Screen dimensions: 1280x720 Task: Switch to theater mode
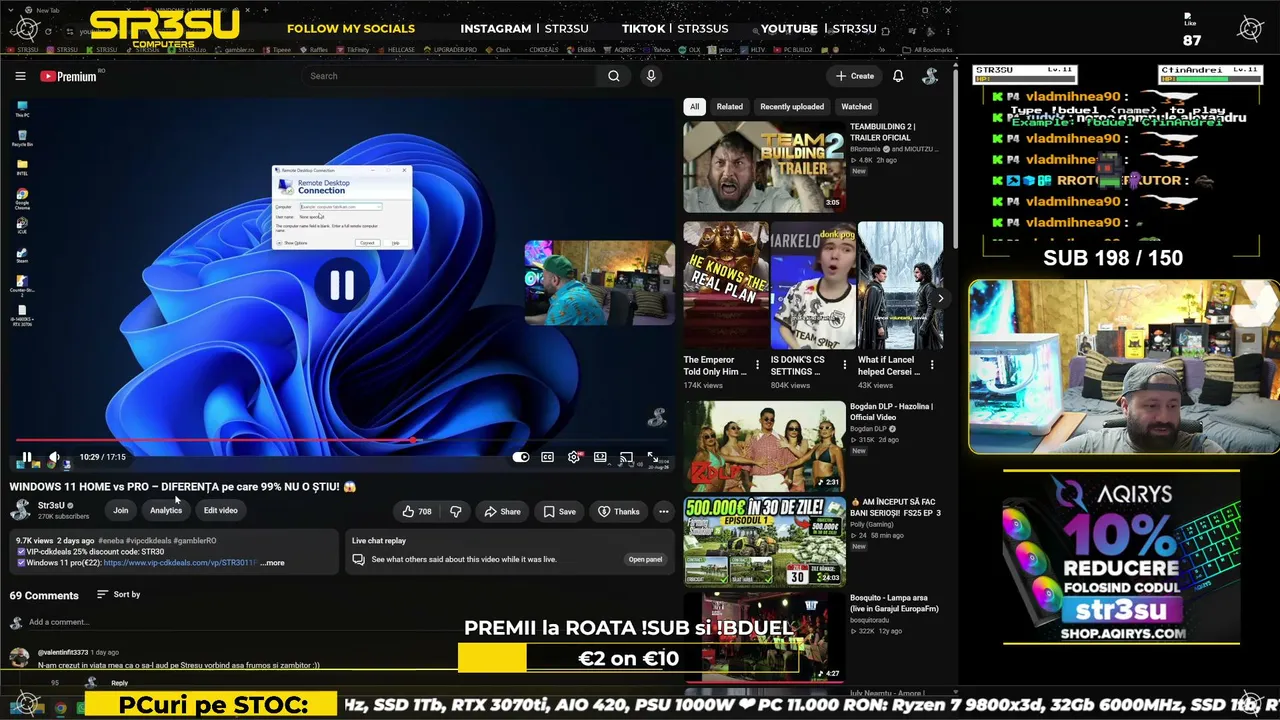[x=600, y=457]
